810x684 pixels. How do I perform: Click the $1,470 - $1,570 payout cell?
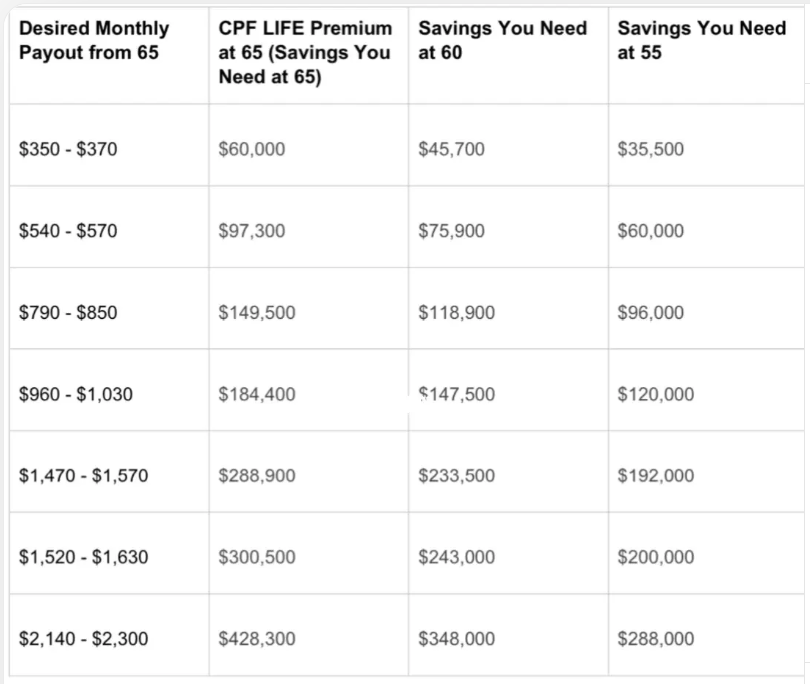(83, 476)
